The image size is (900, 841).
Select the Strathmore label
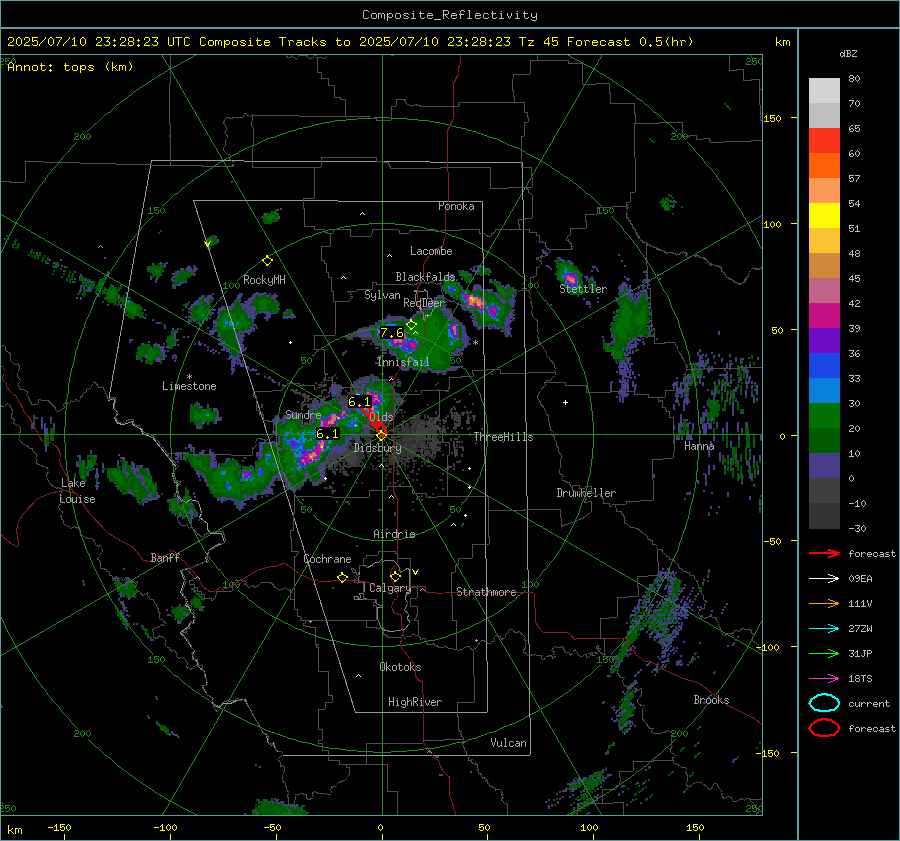(x=486, y=592)
